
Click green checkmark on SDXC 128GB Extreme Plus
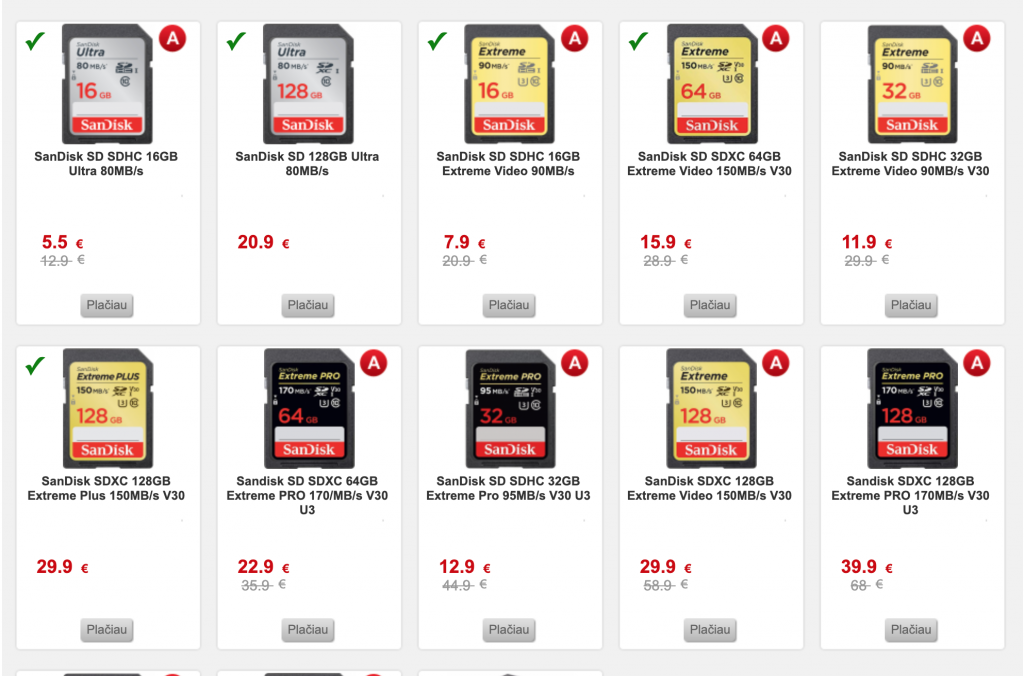(35, 366)
